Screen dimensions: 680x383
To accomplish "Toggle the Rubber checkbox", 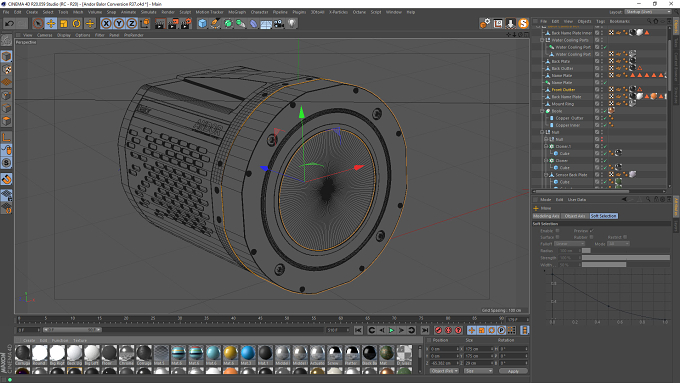I will click(x=592, y=237).
